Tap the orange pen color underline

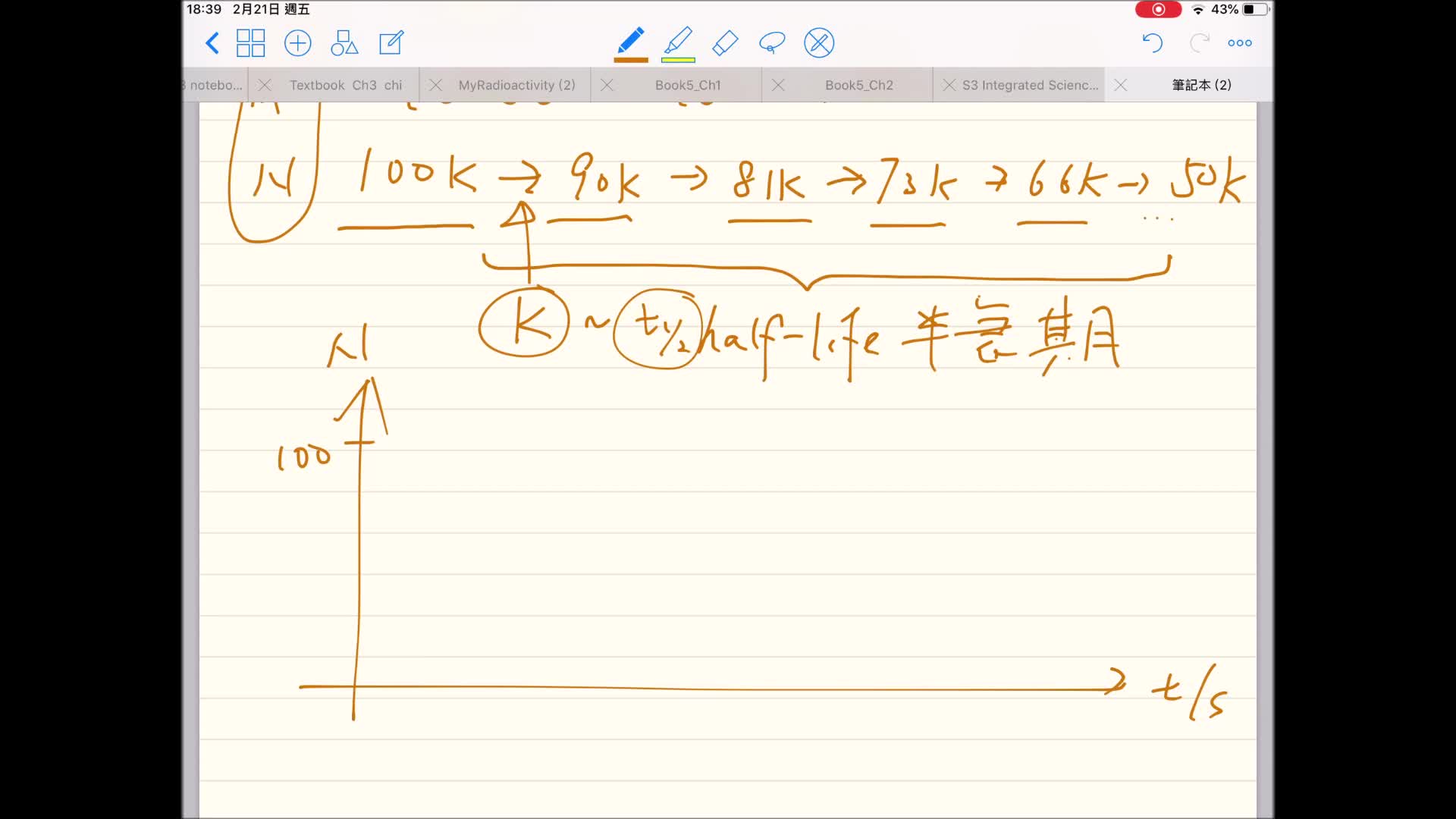pyautogui.click(x=631, y=59)
